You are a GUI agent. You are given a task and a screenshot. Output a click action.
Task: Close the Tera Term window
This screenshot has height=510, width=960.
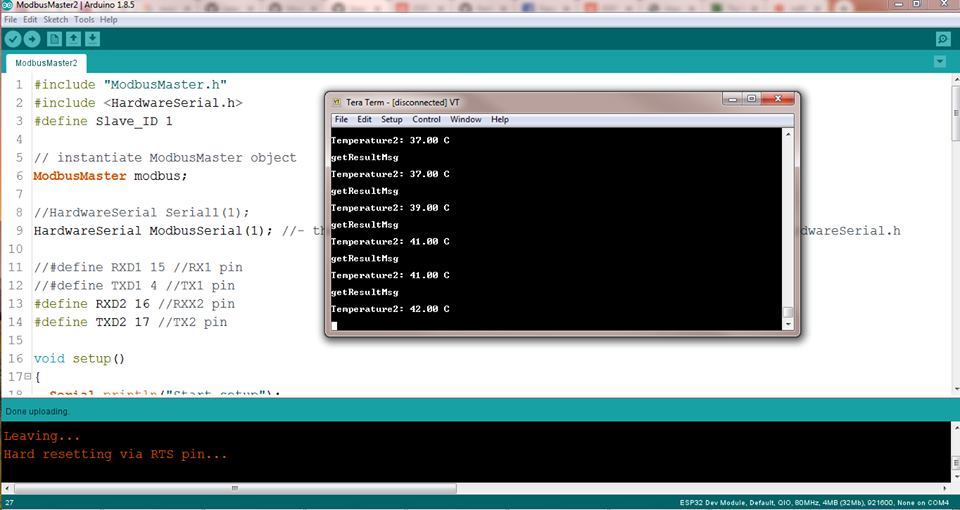pyautogui.click(x=778, y=99)
